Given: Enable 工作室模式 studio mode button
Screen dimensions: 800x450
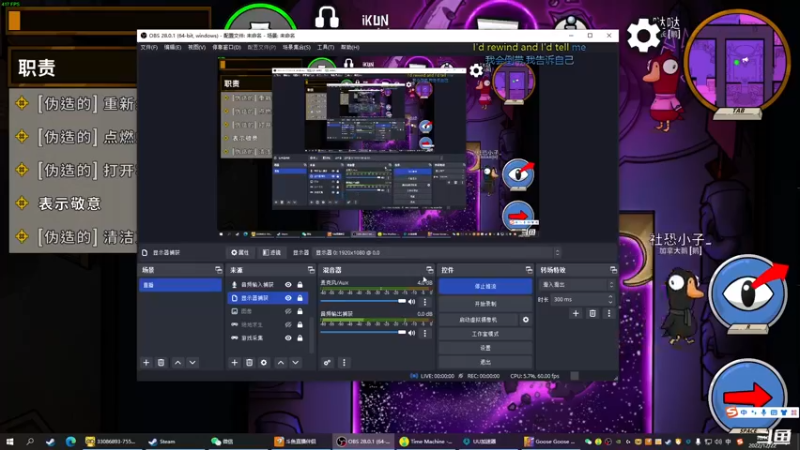Looking at the screenshot, I should tap(485, 334).
